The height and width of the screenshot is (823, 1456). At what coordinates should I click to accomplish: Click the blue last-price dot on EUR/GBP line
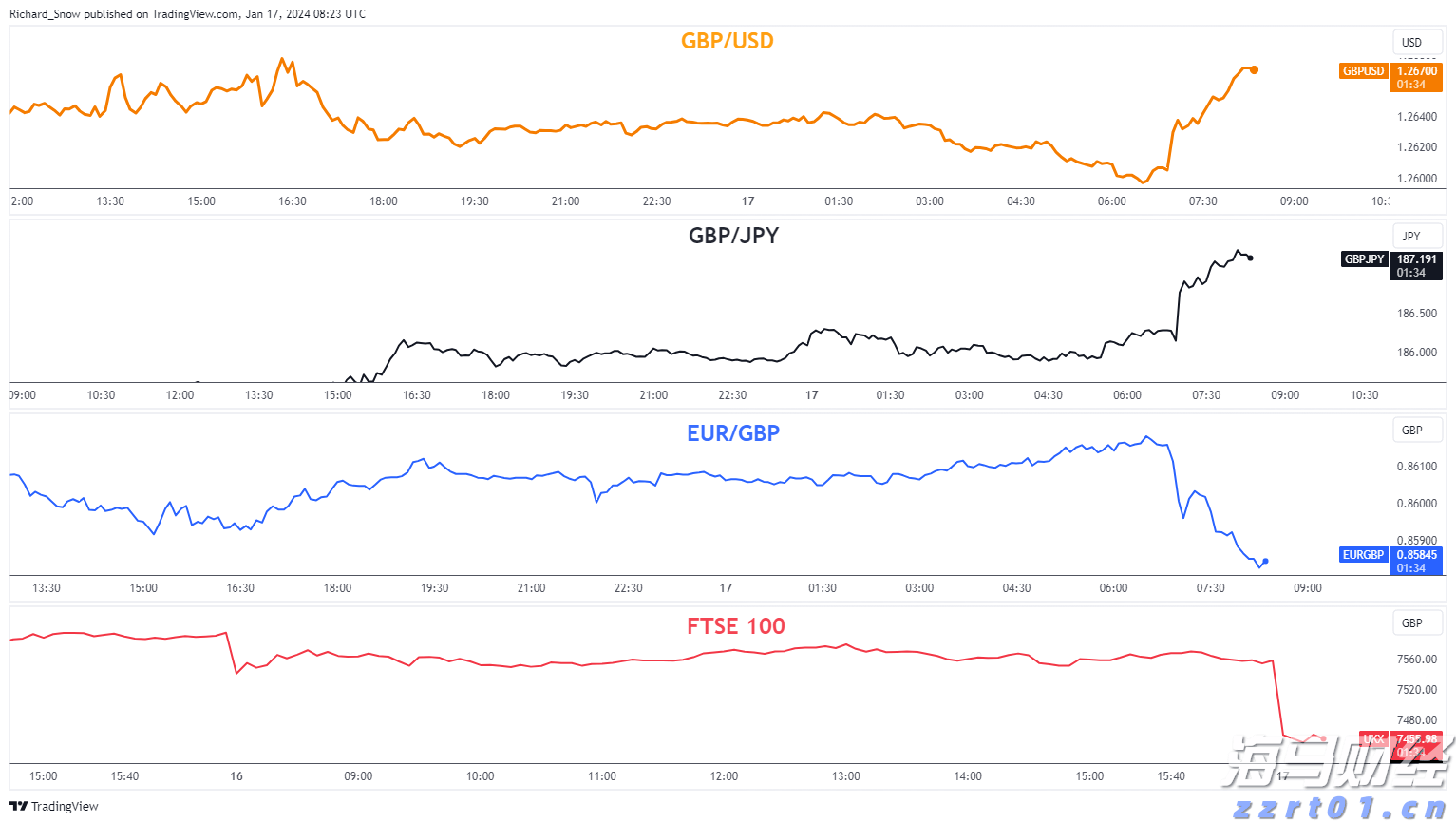pos(1265,561)
